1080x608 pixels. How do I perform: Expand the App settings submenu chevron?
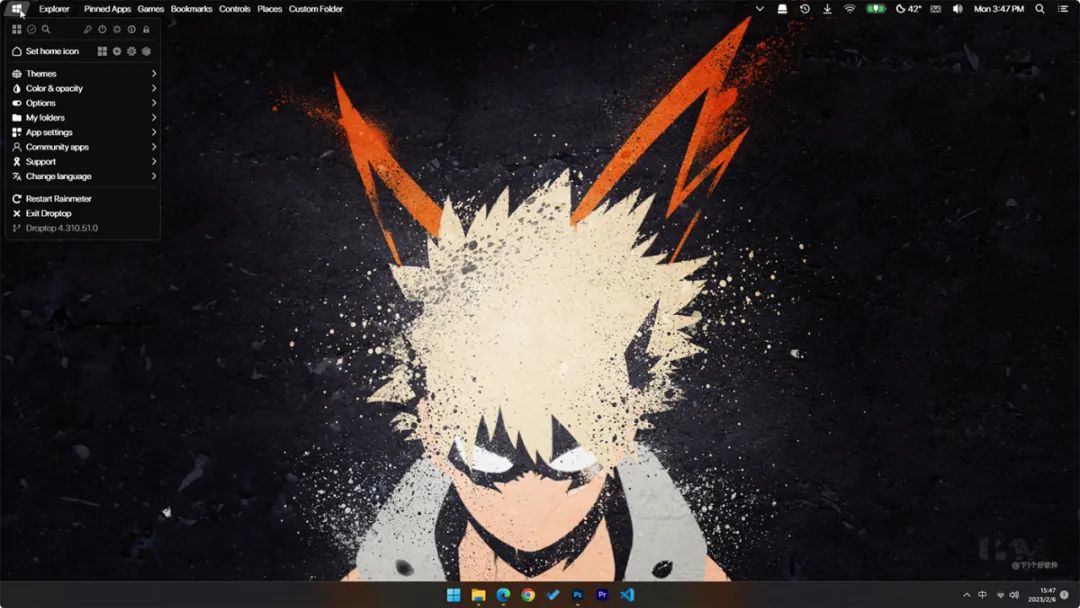pyautogui.click(x=154, y=132)
